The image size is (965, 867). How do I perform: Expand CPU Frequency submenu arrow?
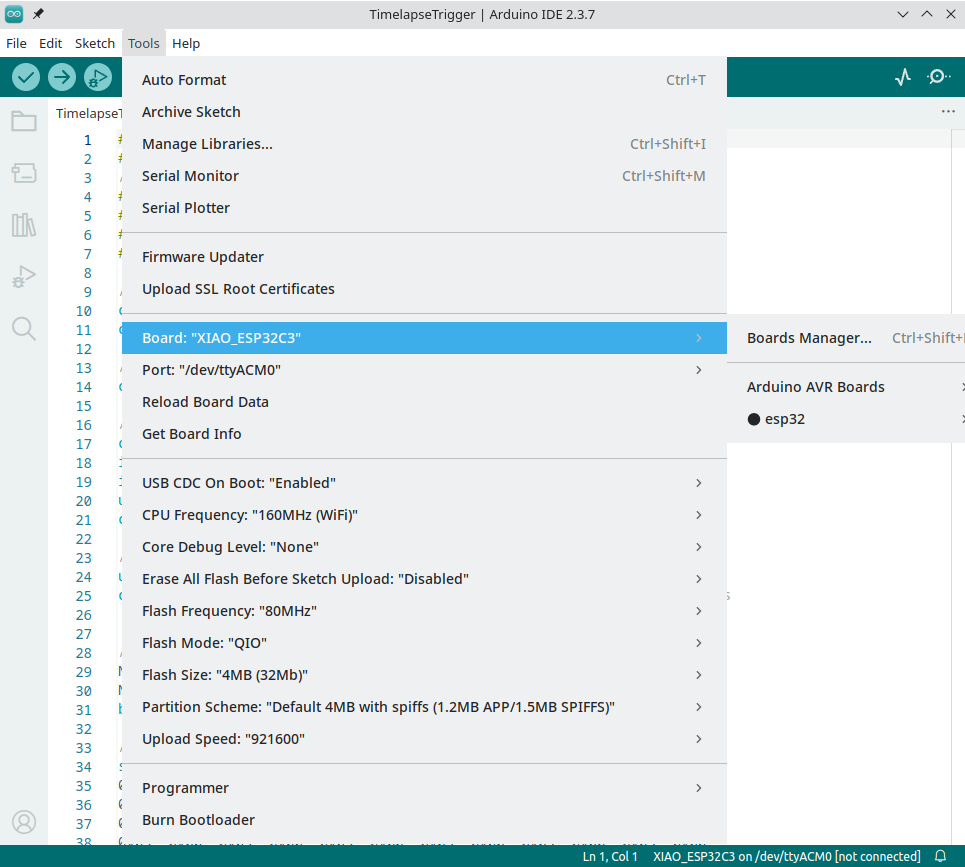[x=699, y=515]
